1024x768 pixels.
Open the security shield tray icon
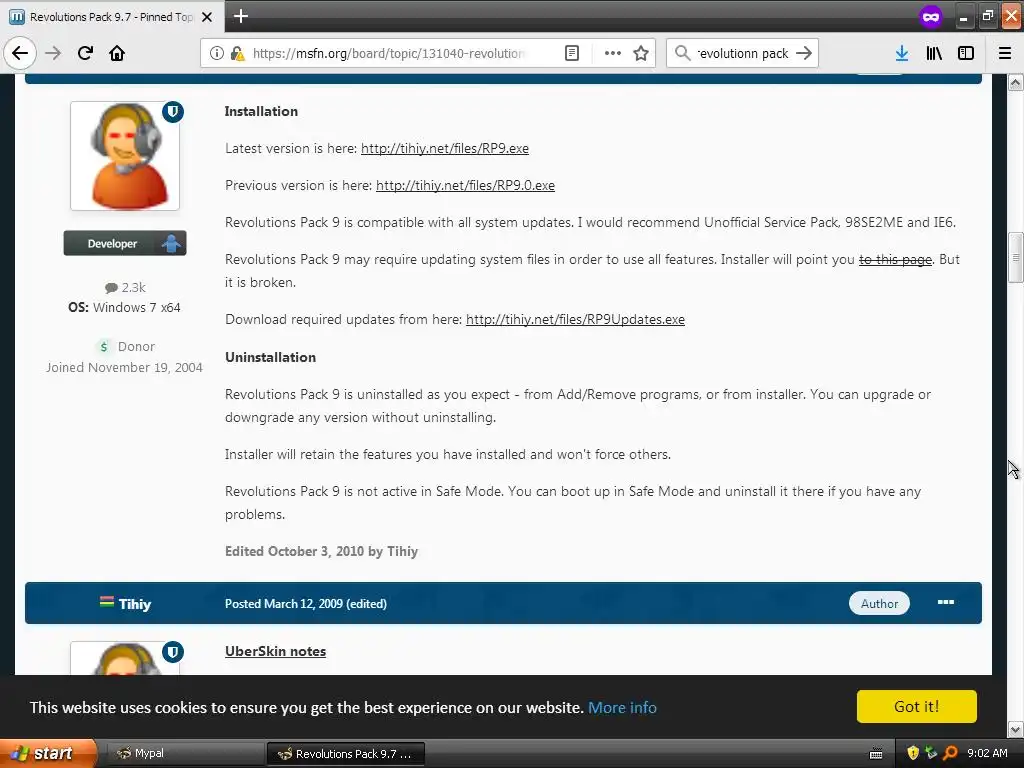click(x=913, y=753)
